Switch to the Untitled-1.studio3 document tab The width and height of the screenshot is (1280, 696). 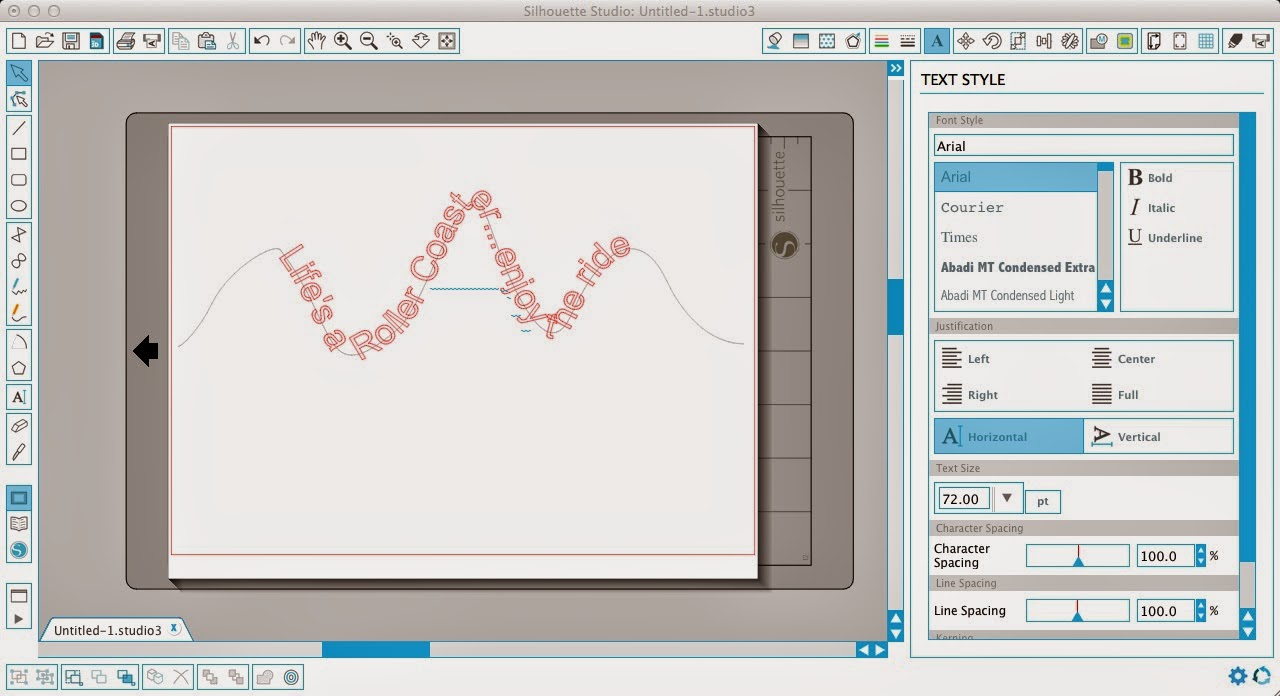click(110, 630)
